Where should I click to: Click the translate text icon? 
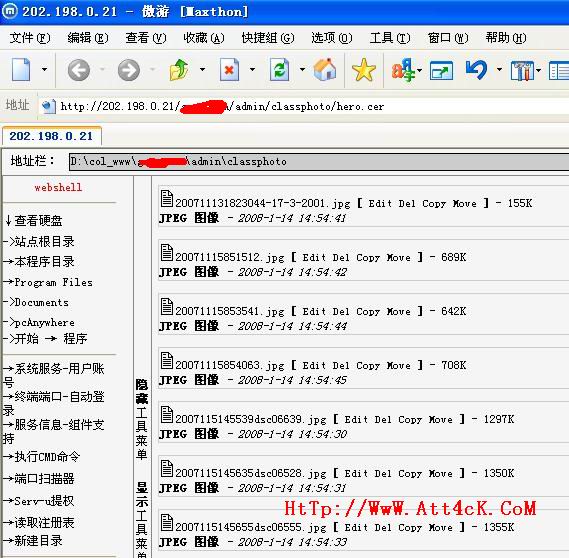pyautogui.click(x=403, y=70)
